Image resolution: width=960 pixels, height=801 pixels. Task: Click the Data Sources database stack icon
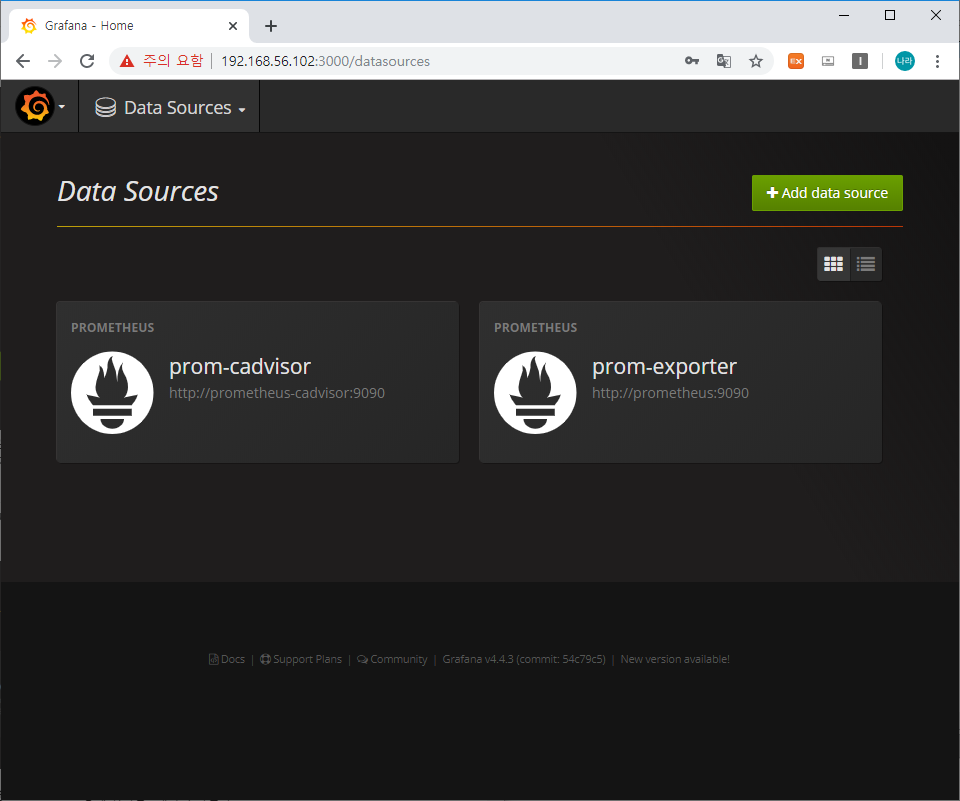105,107
